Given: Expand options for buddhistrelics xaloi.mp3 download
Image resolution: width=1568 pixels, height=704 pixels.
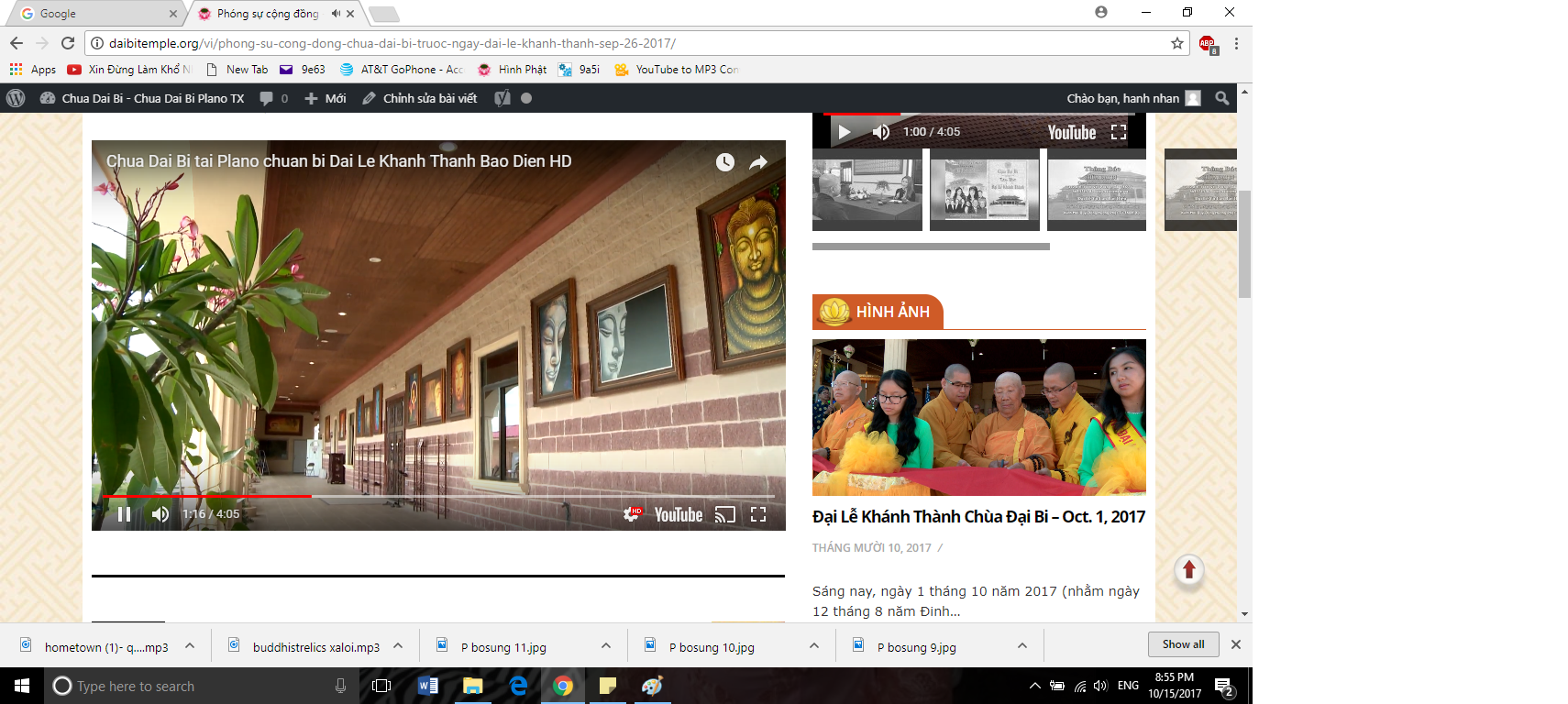Looking at the screenshot, I should 398,646.
